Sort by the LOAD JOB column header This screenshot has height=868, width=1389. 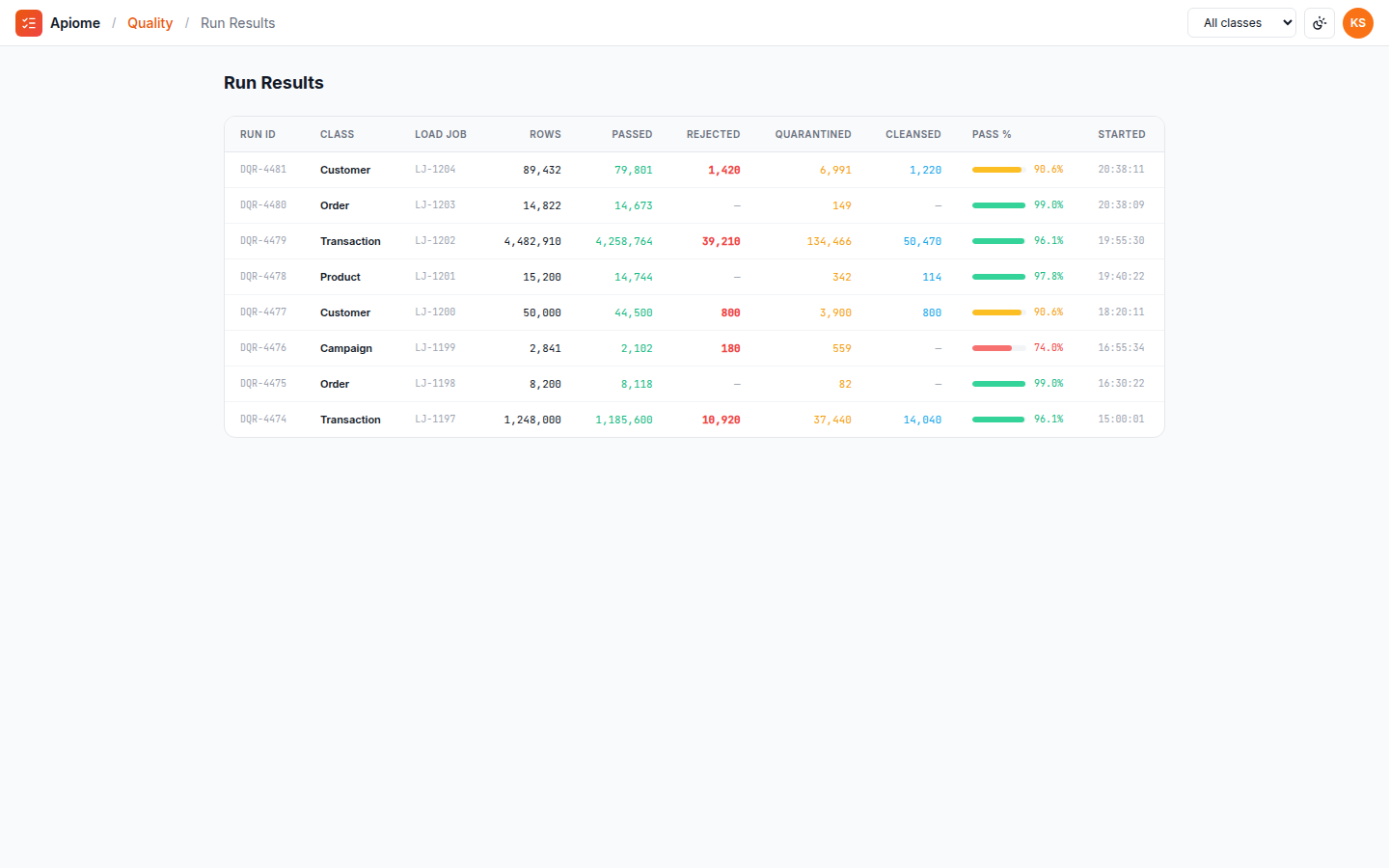coord(441,134)
